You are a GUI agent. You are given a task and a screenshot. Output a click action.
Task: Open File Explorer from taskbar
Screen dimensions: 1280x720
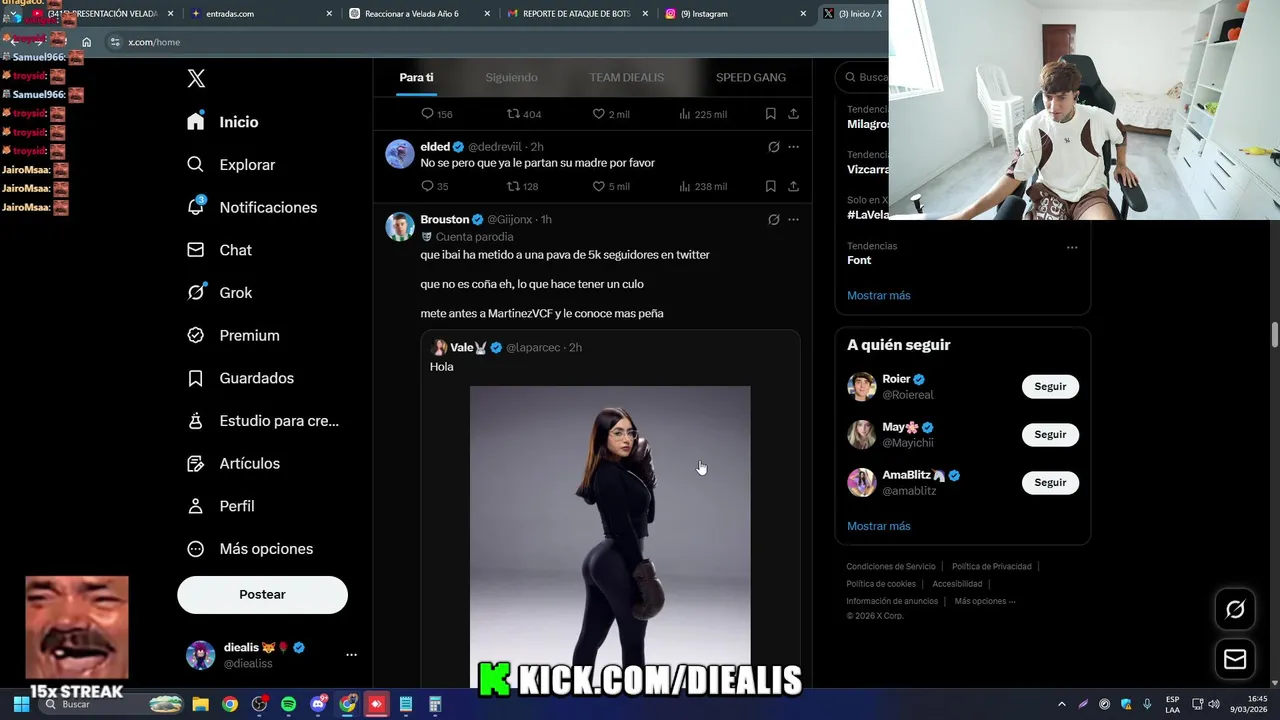pos(200,704)
